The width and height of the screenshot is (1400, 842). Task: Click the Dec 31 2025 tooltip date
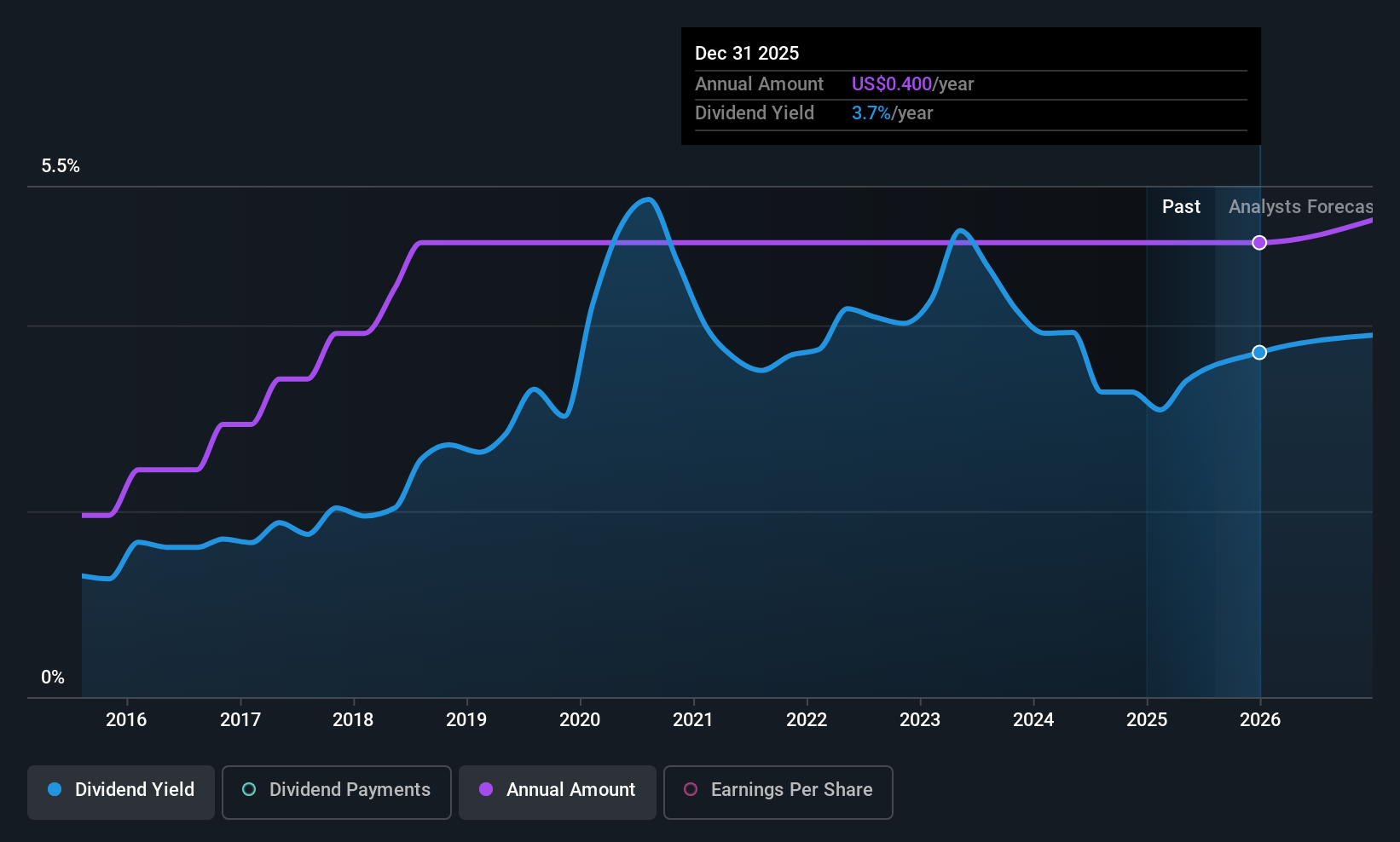(747, 54)
